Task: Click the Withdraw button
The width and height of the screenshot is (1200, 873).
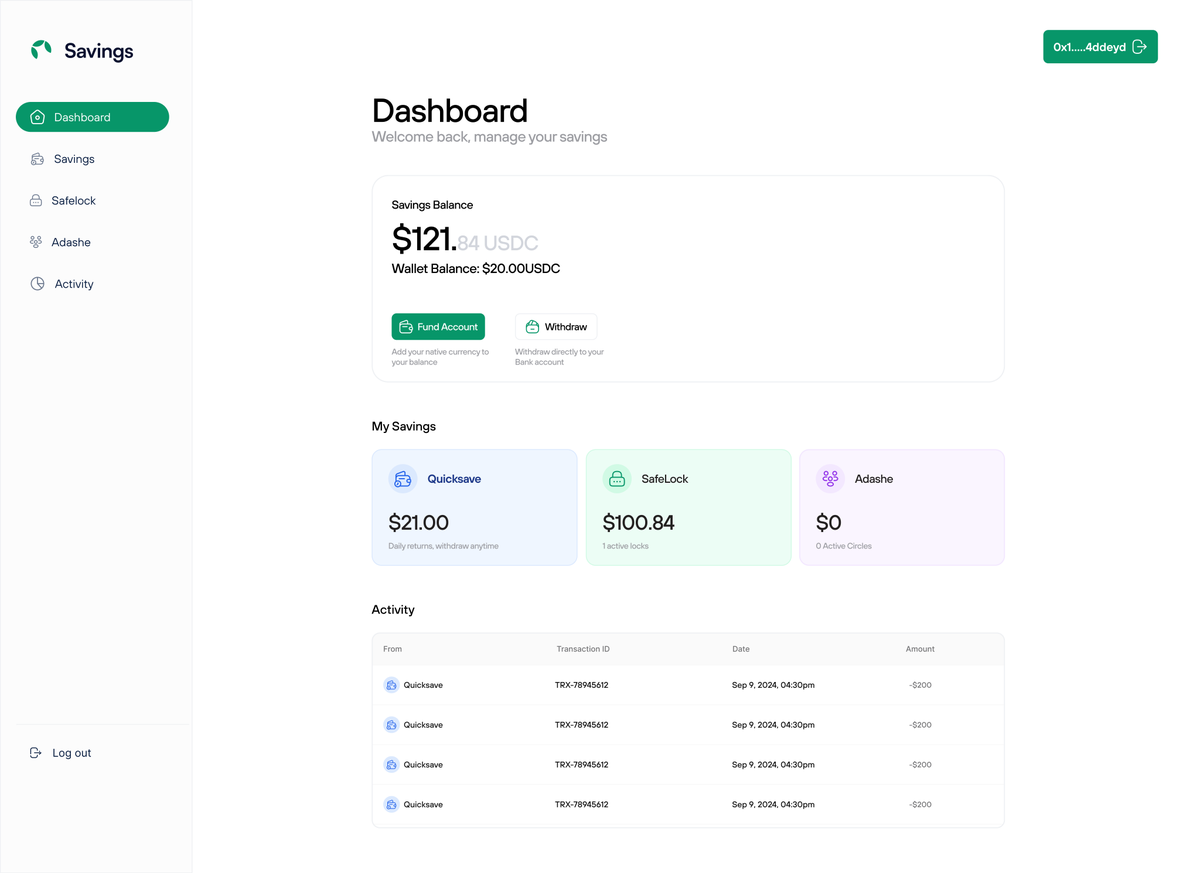Action: pos(556,327)
